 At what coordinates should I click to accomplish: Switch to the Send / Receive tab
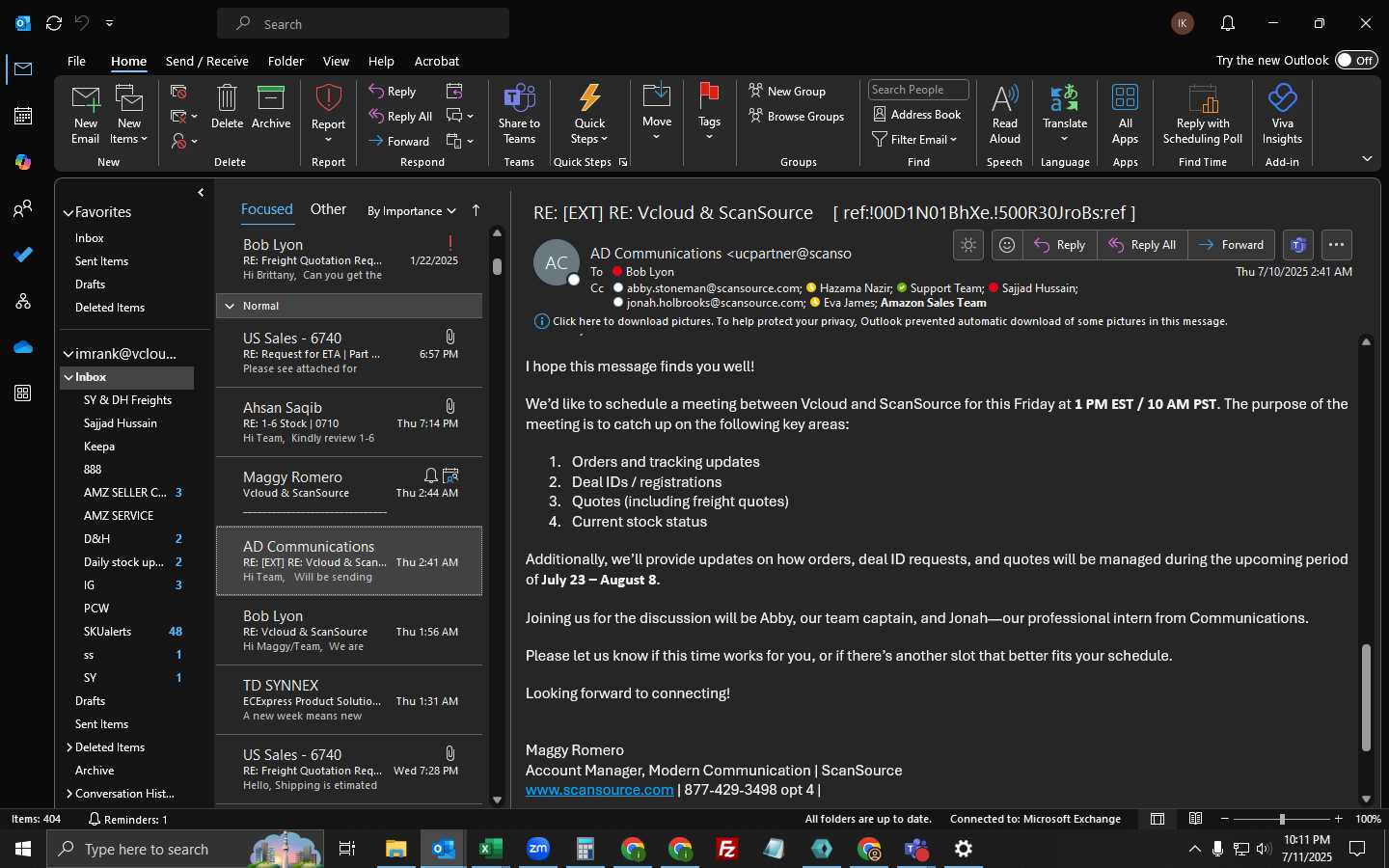[x=207, y=61]
